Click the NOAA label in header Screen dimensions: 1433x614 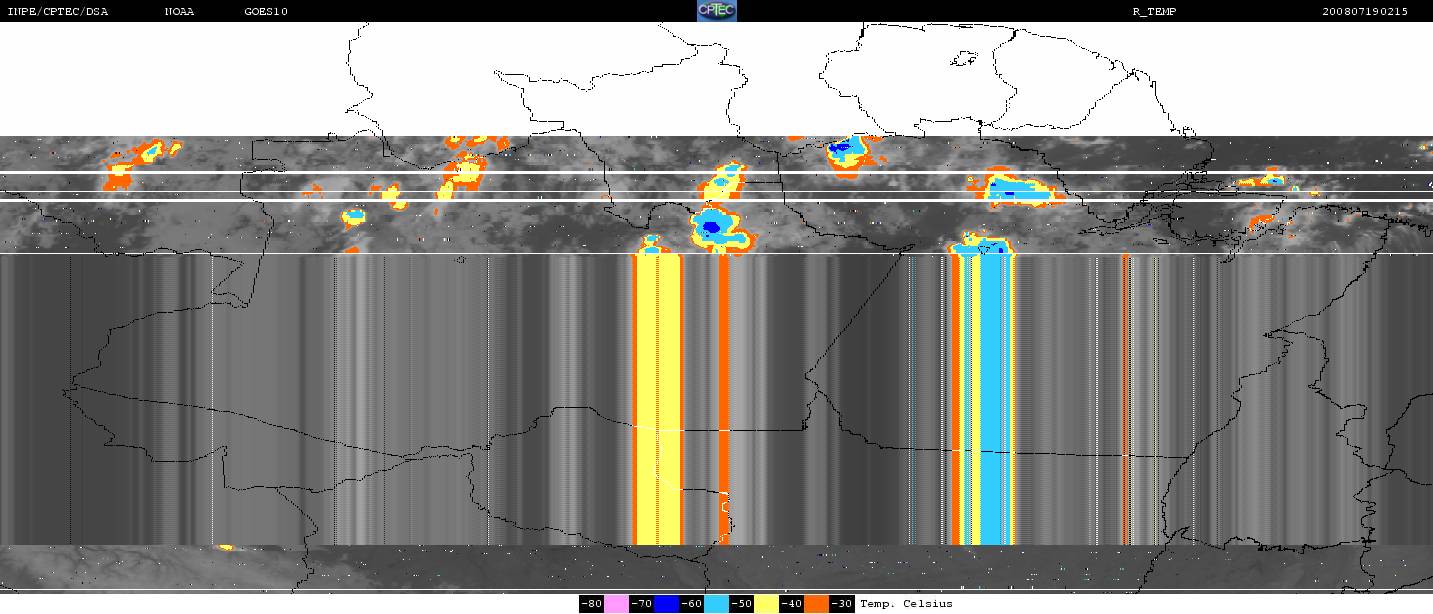click(x=180, y=12)
